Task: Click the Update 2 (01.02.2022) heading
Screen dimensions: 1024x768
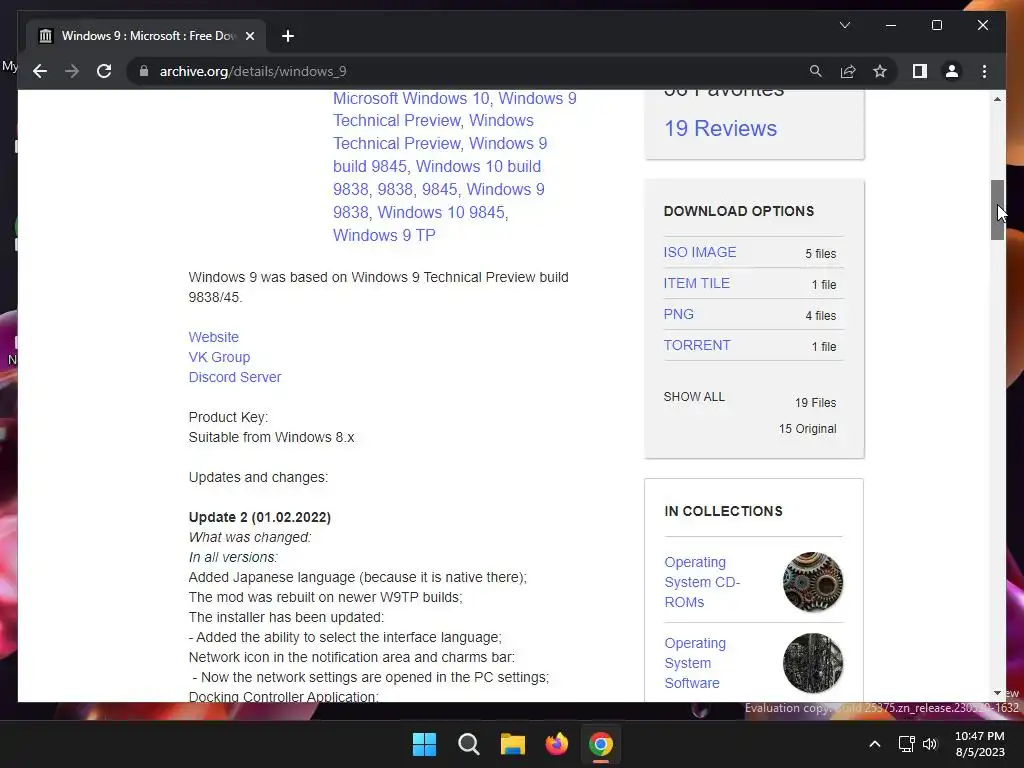Action: tap(260, 517)
